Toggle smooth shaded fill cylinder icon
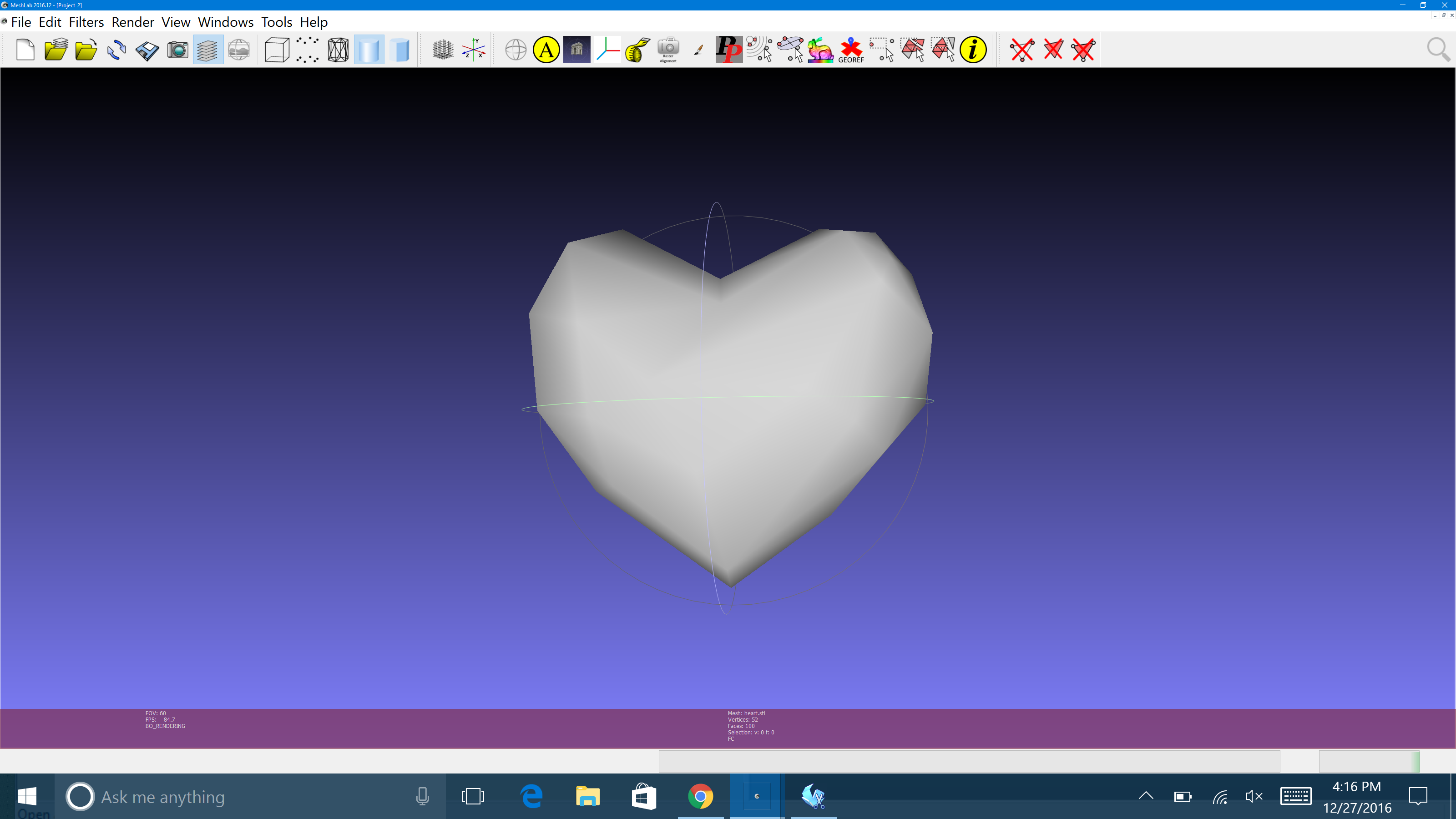The image size is (1456, 819). coord(369,50)
